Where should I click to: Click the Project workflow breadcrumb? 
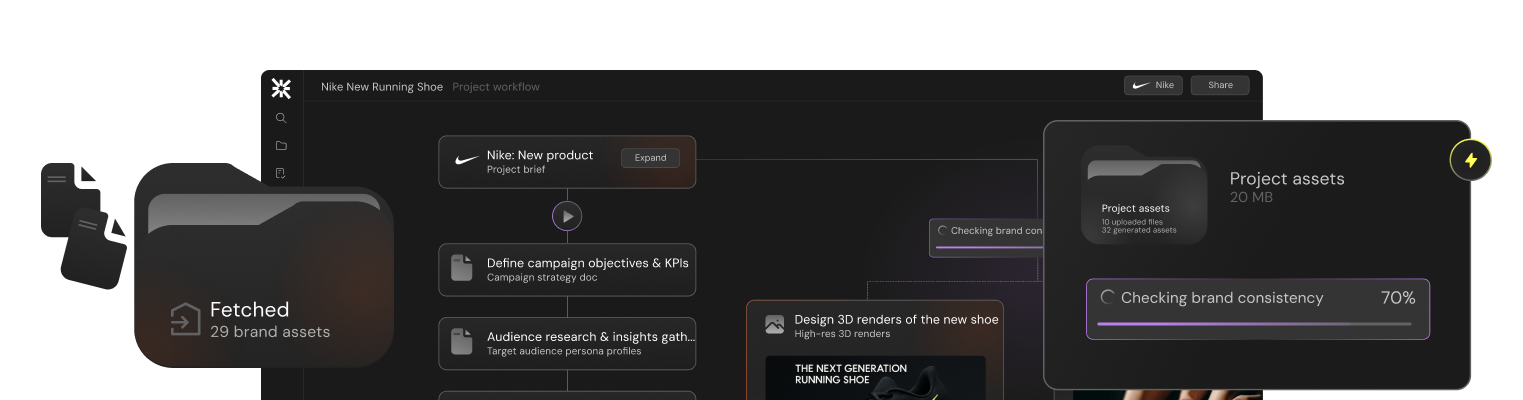tap(496, 87)
